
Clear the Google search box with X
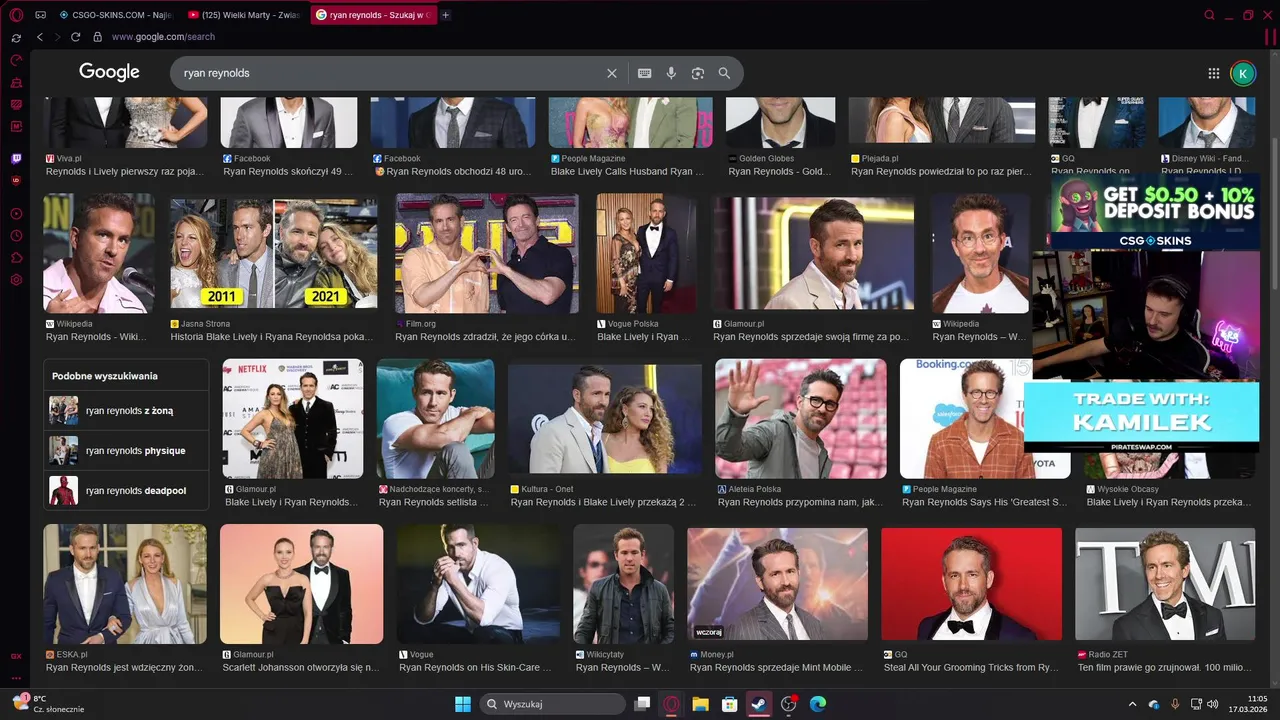pyautogui.click(x=612, y=73)
